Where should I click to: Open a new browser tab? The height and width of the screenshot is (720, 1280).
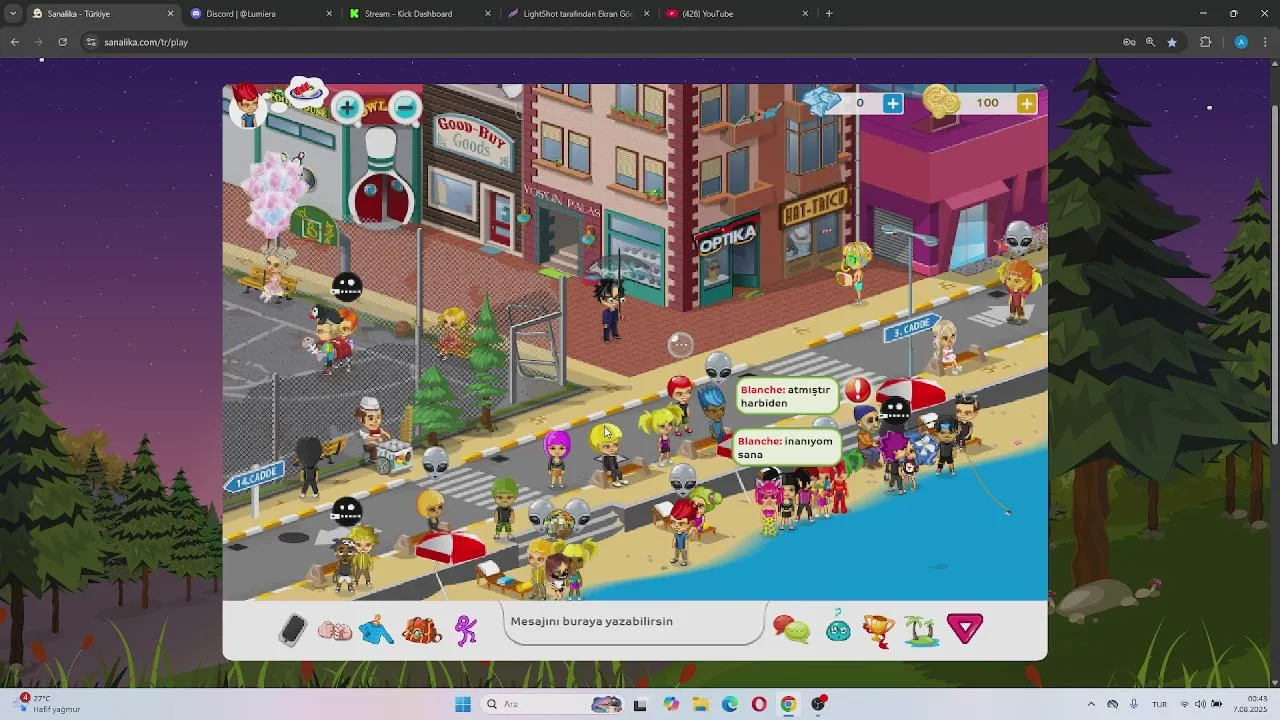point(829,14)
